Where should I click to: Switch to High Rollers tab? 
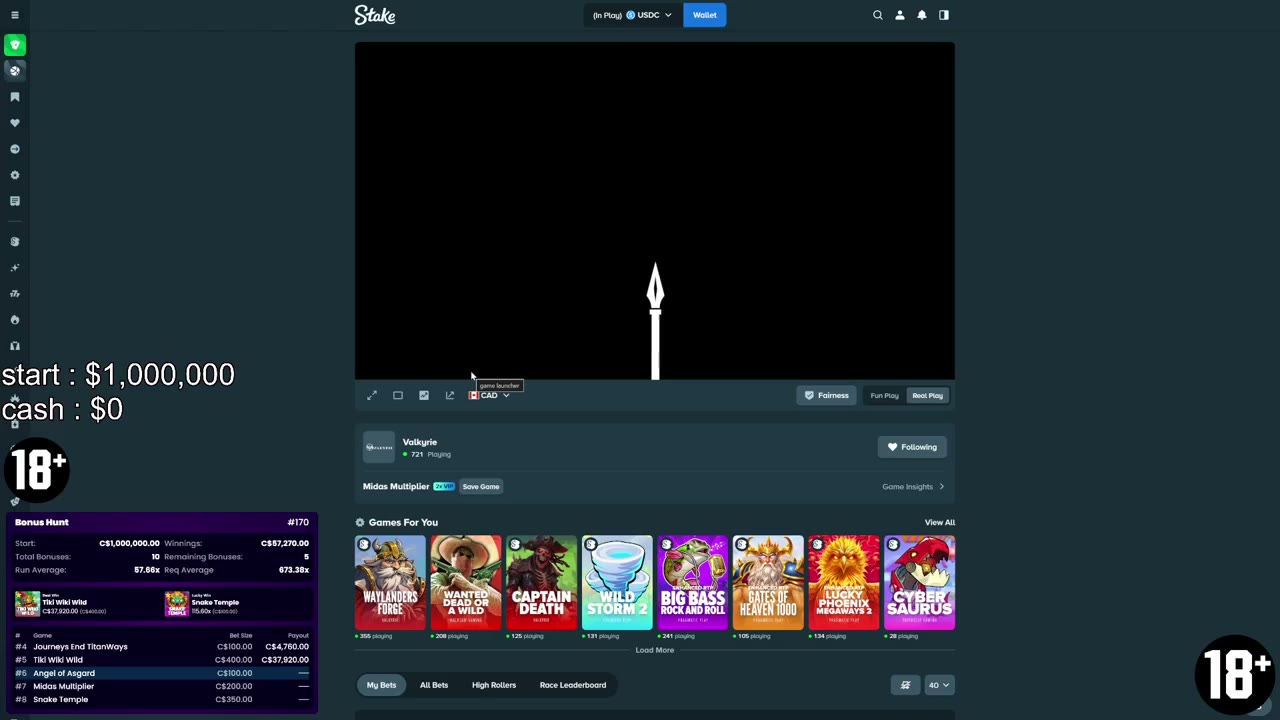(x=494, y=685)
